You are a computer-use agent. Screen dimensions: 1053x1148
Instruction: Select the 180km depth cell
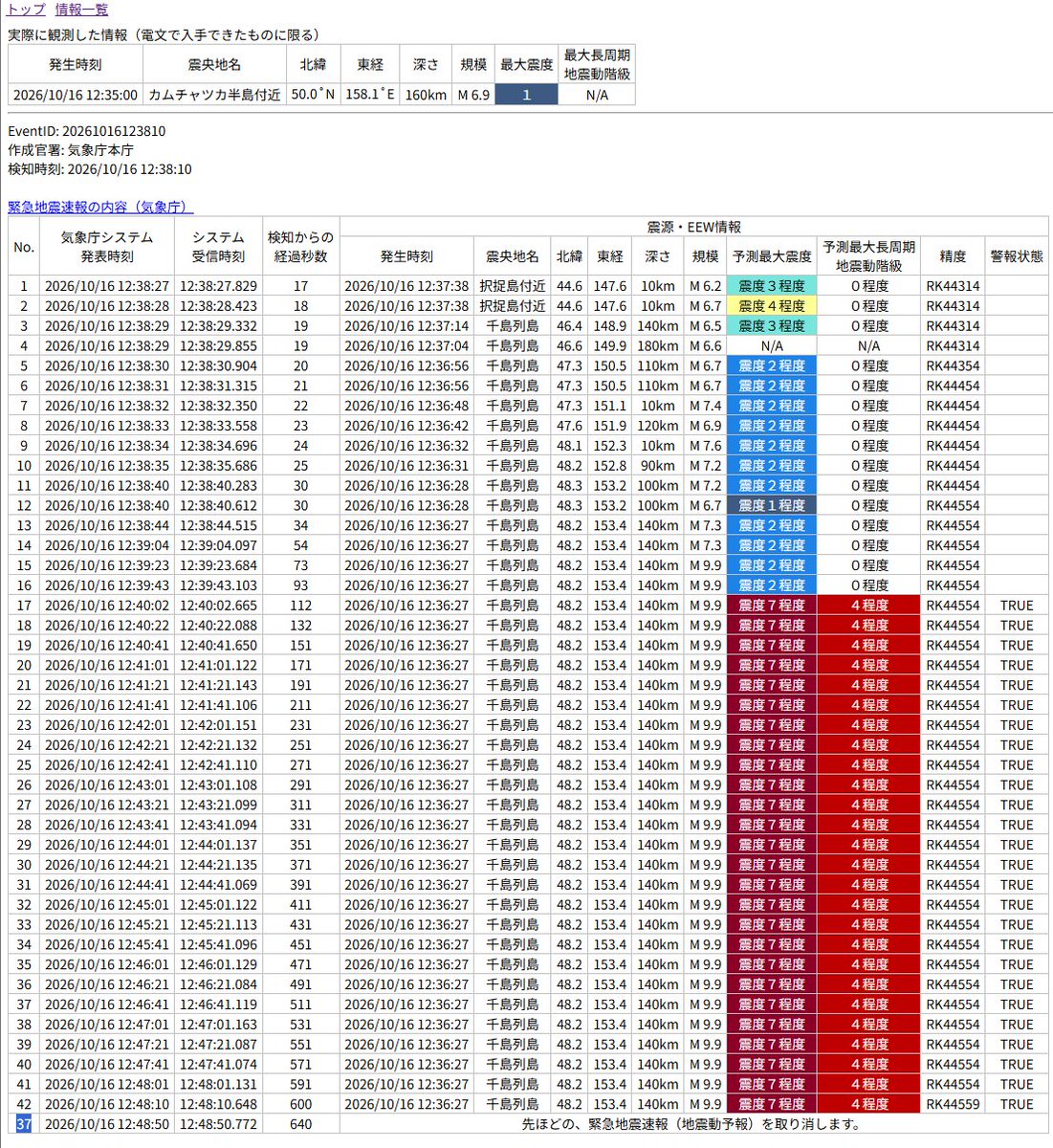(658, 346)
